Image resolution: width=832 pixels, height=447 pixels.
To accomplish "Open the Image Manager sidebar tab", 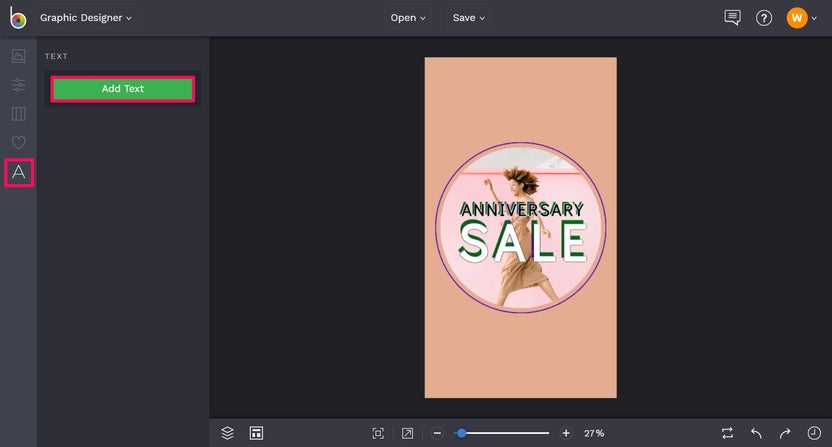I will (x=19, y=56).
